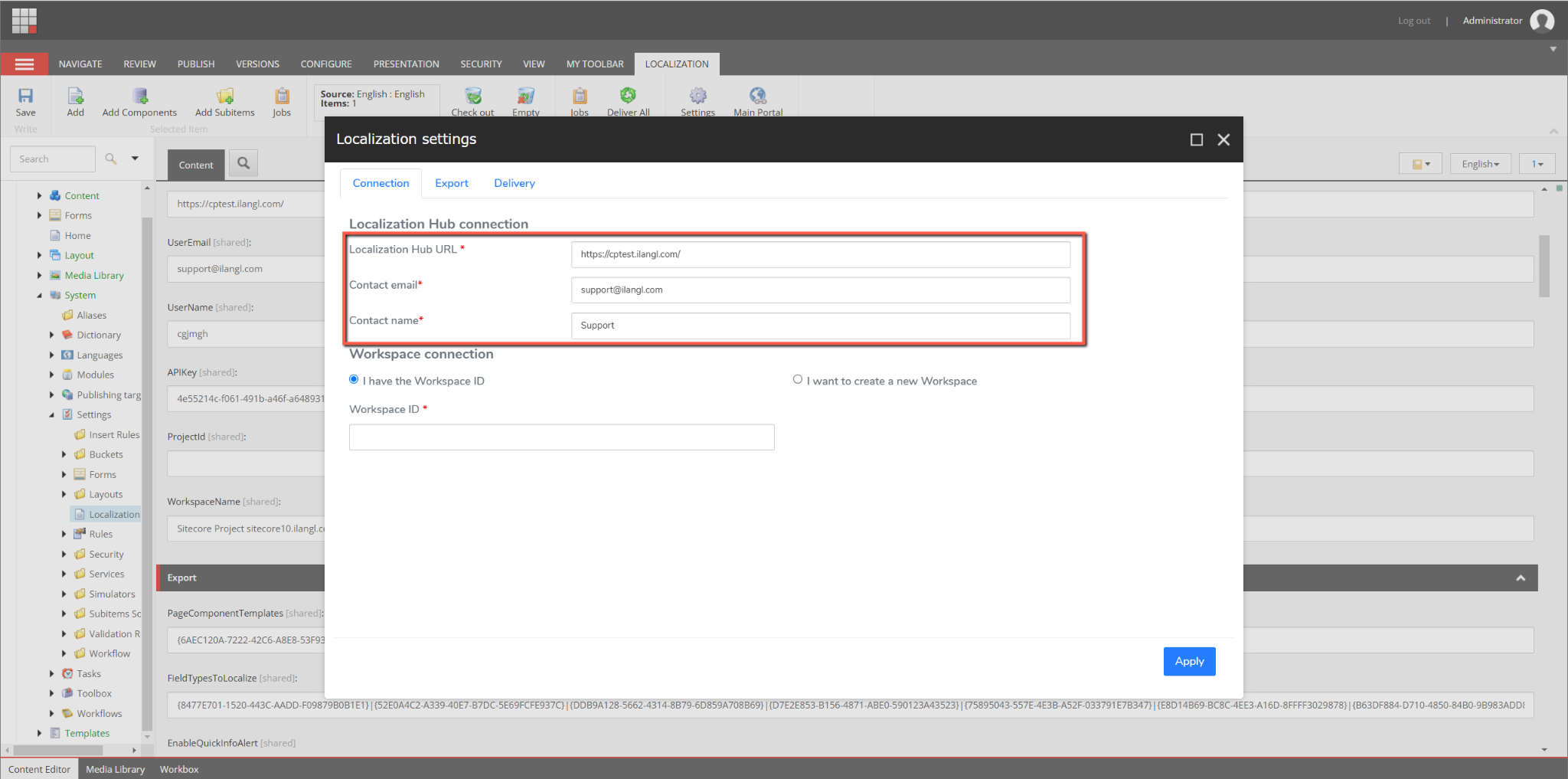Screen dimensions: 1568x779
Task: Expand the Buckets tree node
Action: pos(64,455)
